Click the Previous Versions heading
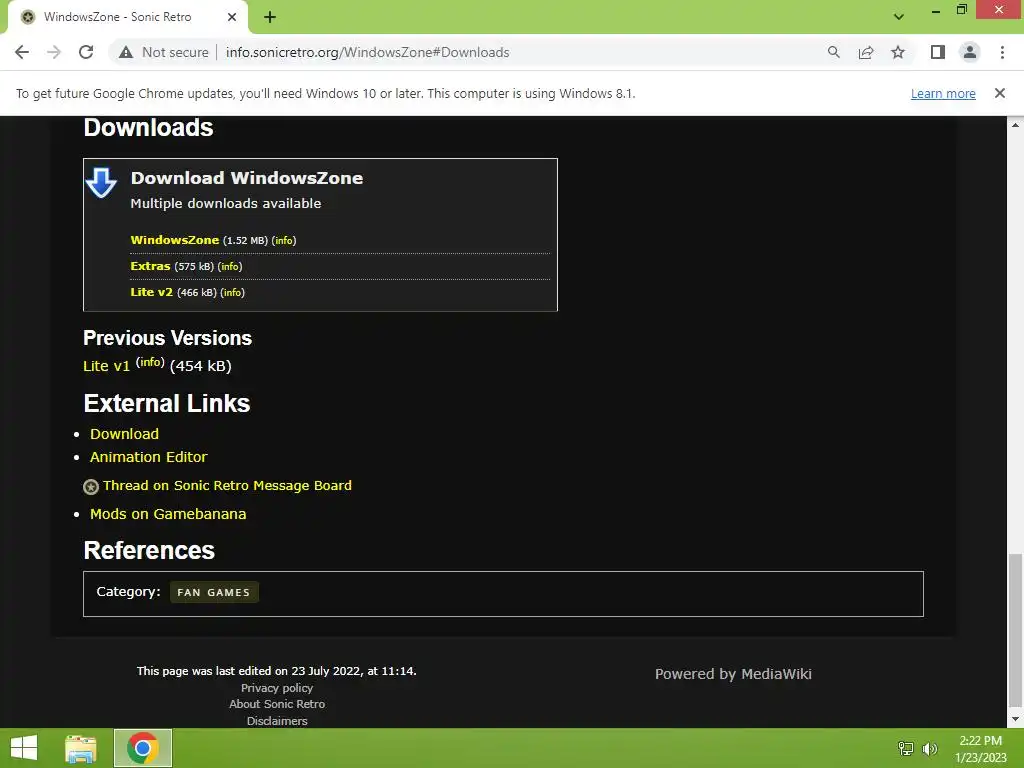The height and width of the screenshot is (768, 1024). point(167,338)
